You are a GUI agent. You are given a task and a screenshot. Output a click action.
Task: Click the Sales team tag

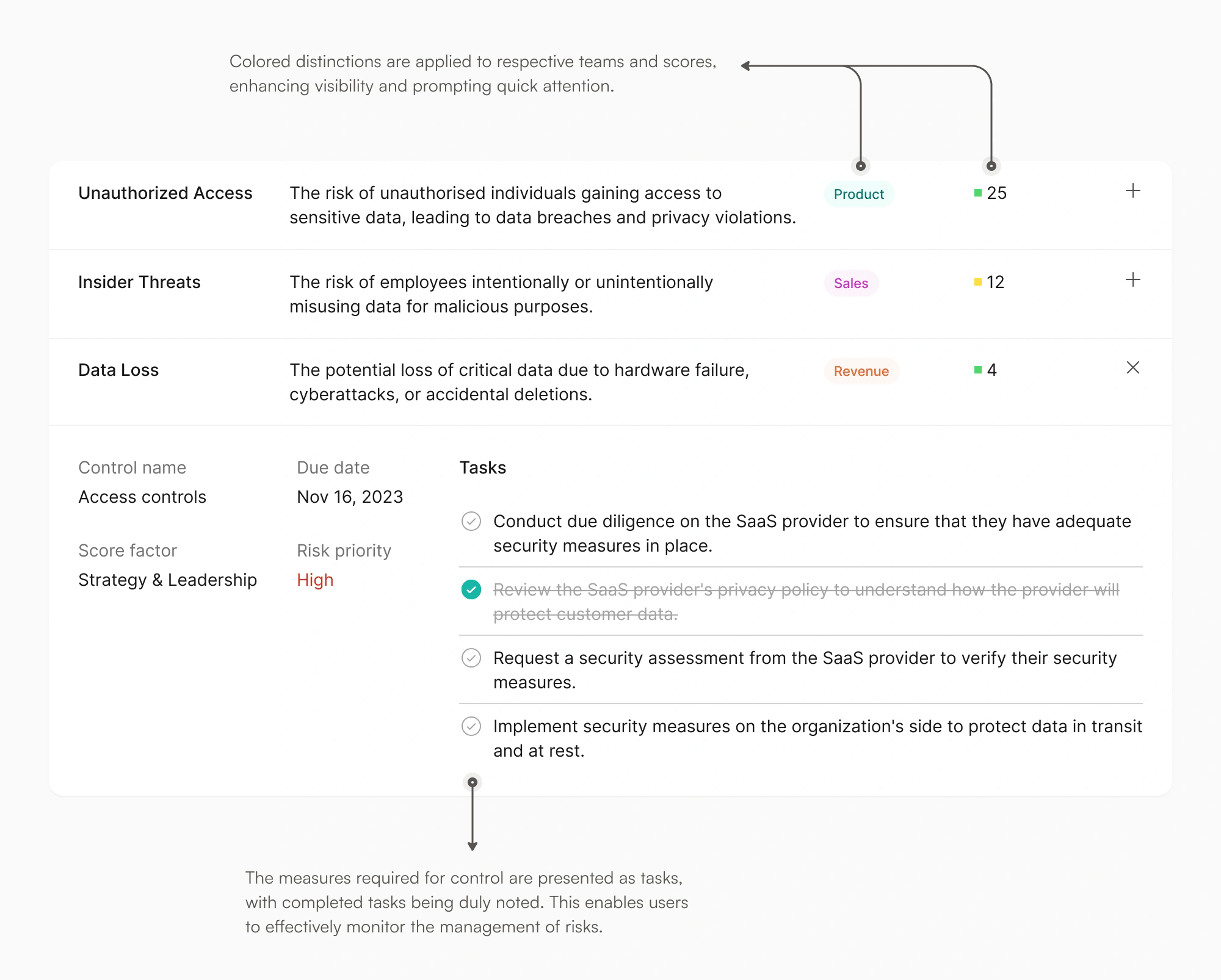click(851, 283)
